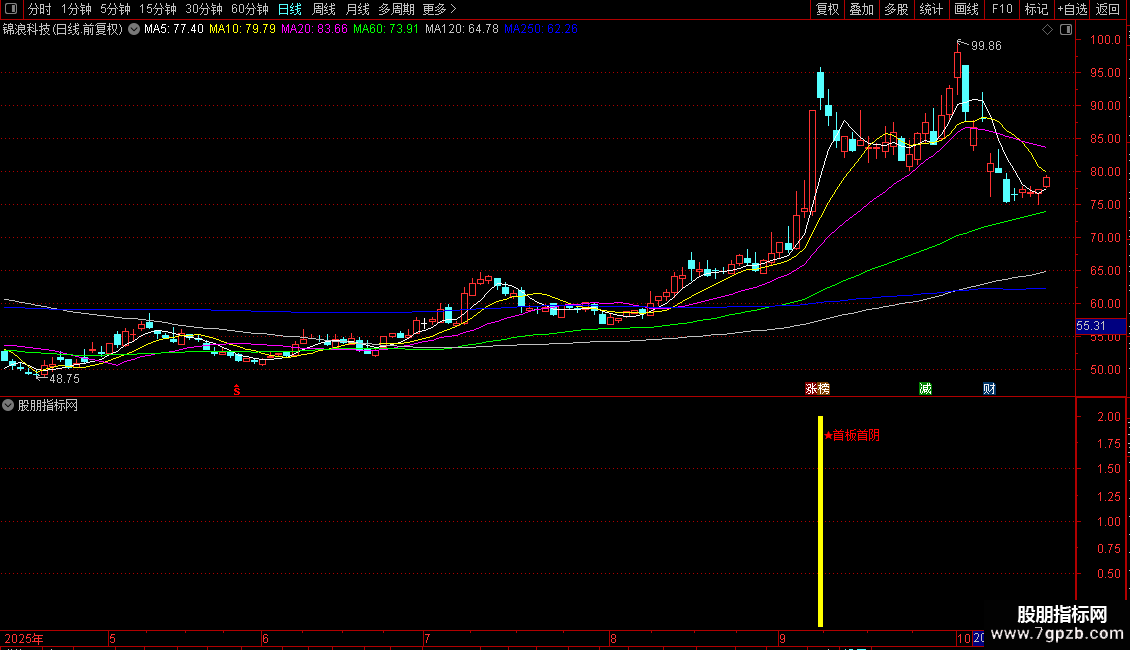Select 30分钟 period
This screenshot has width=1130, height=650.
point(204,9)
